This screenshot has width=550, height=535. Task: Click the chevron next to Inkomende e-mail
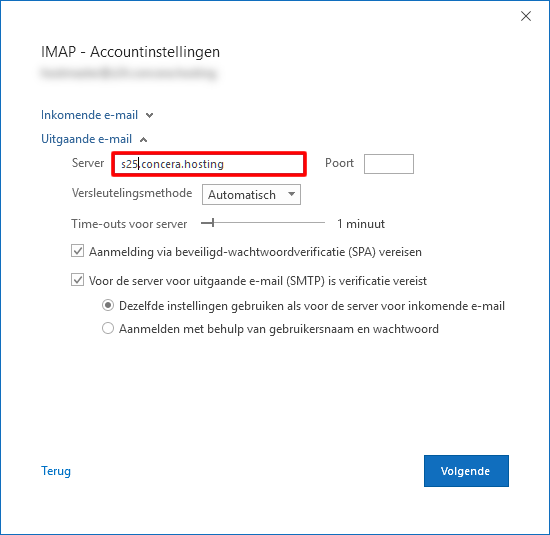[149, 115]
